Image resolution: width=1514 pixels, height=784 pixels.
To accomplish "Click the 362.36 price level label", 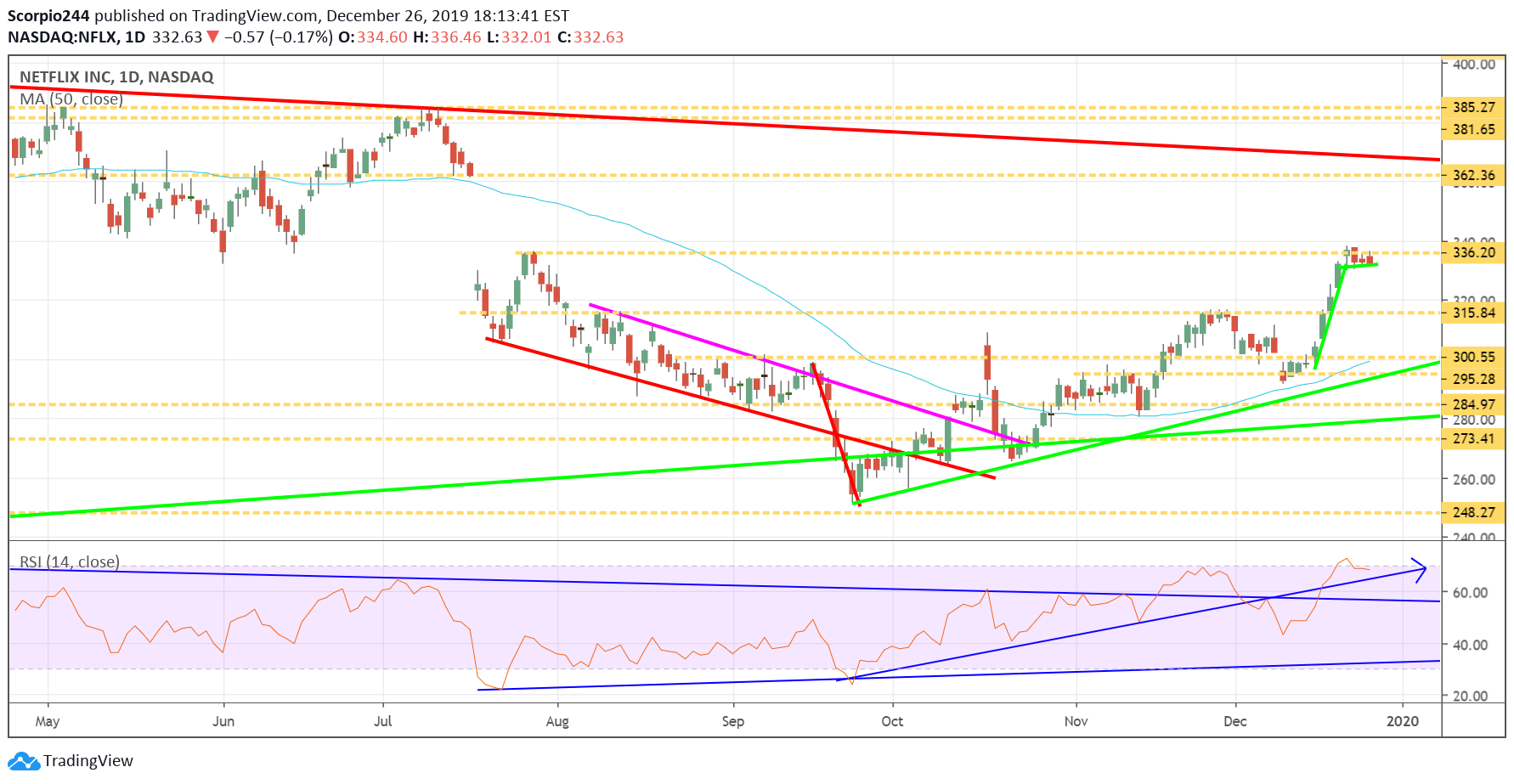I will coord(1474,175).
